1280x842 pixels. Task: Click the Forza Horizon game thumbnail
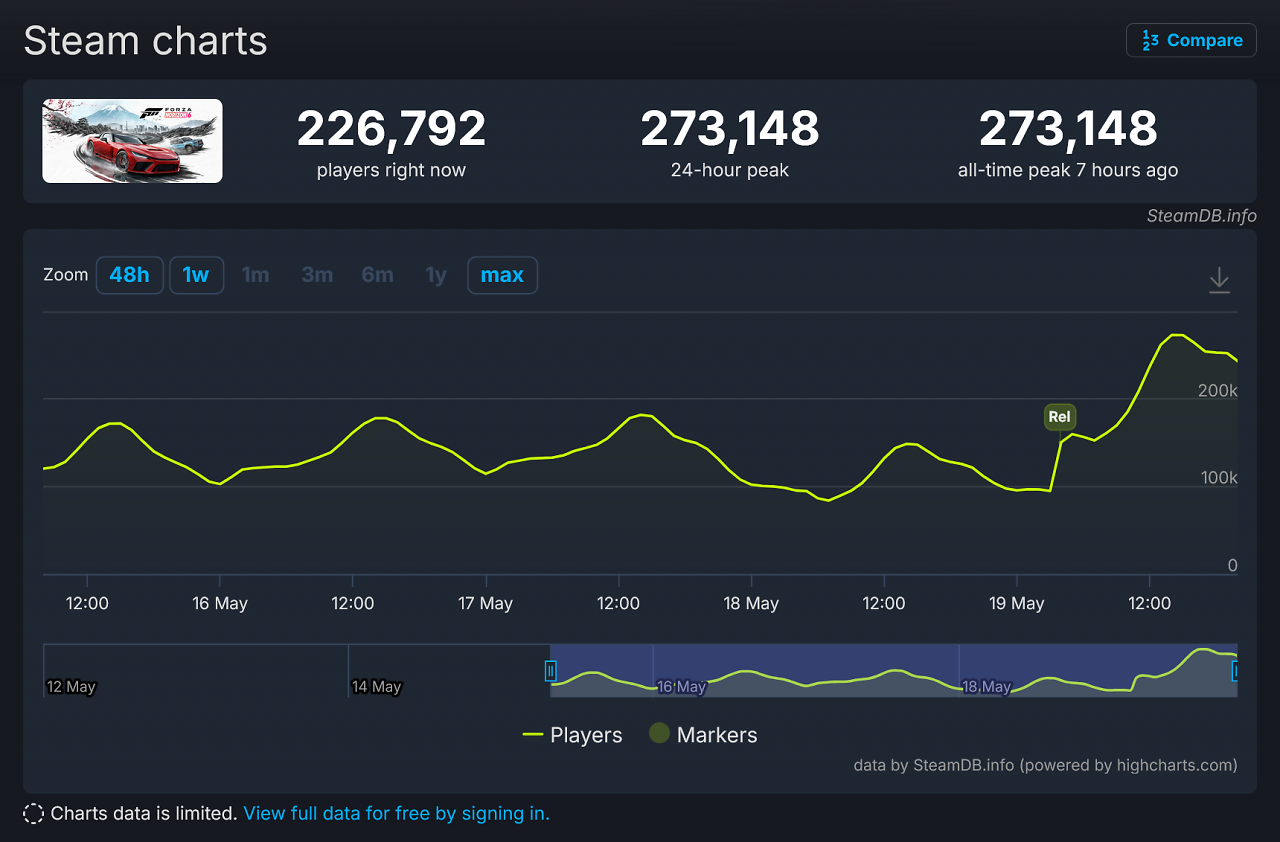click(x=132, y=141)
